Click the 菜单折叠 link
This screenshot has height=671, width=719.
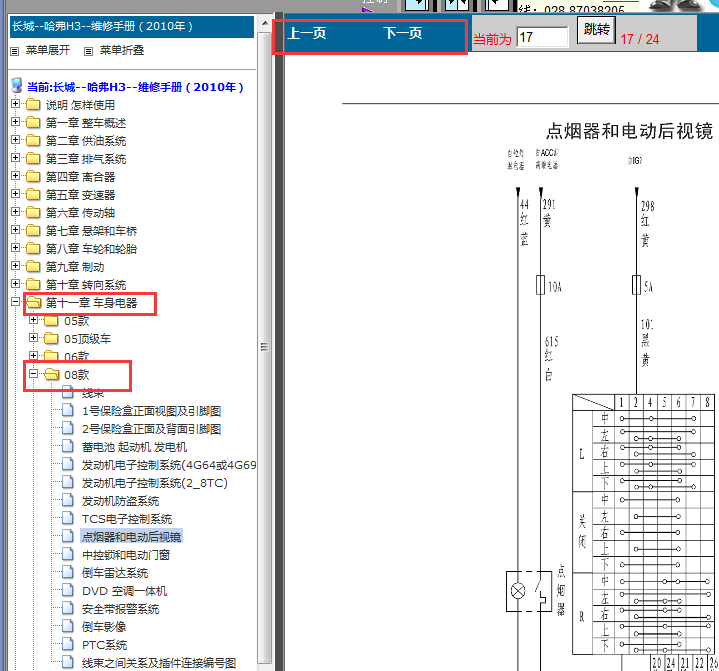click(x=122, y=50)
